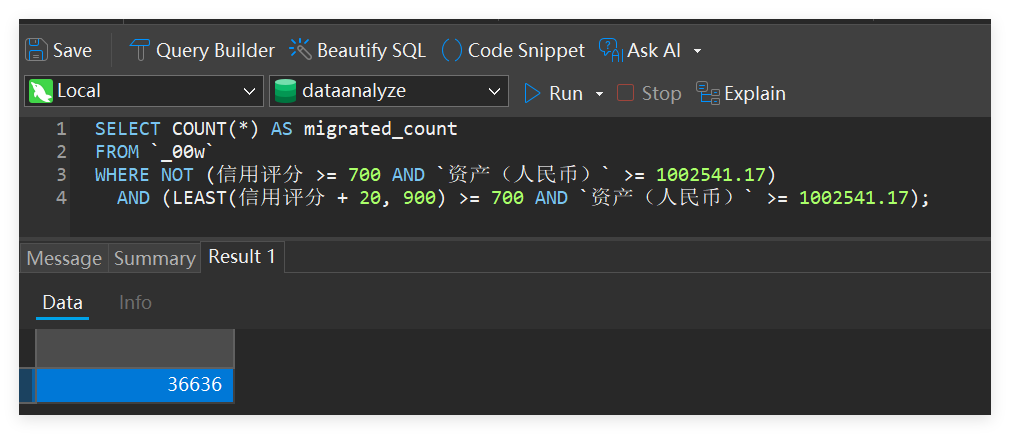Select the result cell 36636
Viewport: 1010px width, 434px height.
point(135,385)
